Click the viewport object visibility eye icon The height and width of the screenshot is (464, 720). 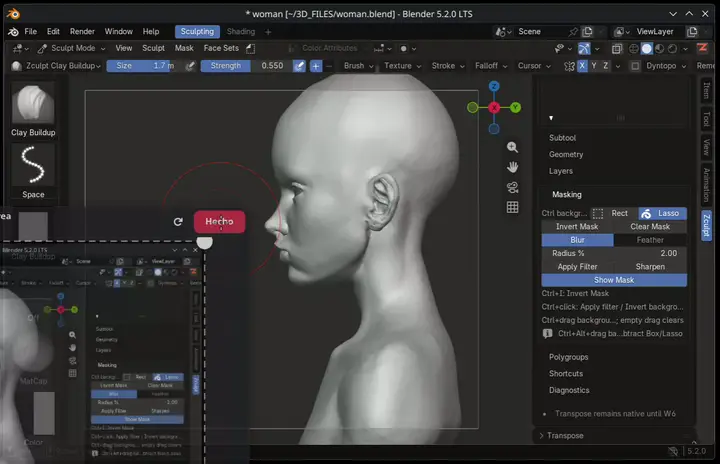point(559,48)
